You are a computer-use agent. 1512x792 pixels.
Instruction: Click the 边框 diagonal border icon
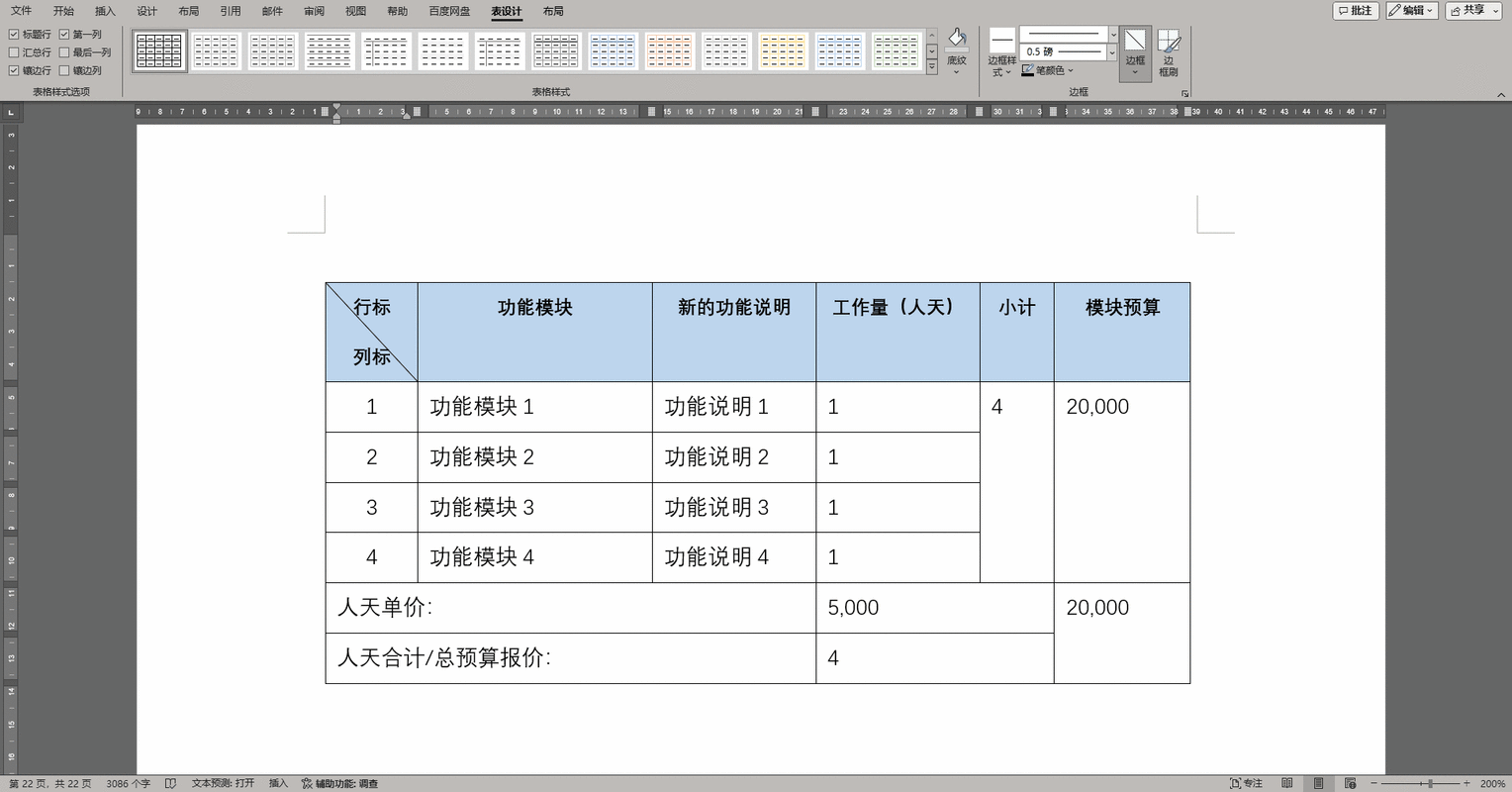[x=1135, y=41]
